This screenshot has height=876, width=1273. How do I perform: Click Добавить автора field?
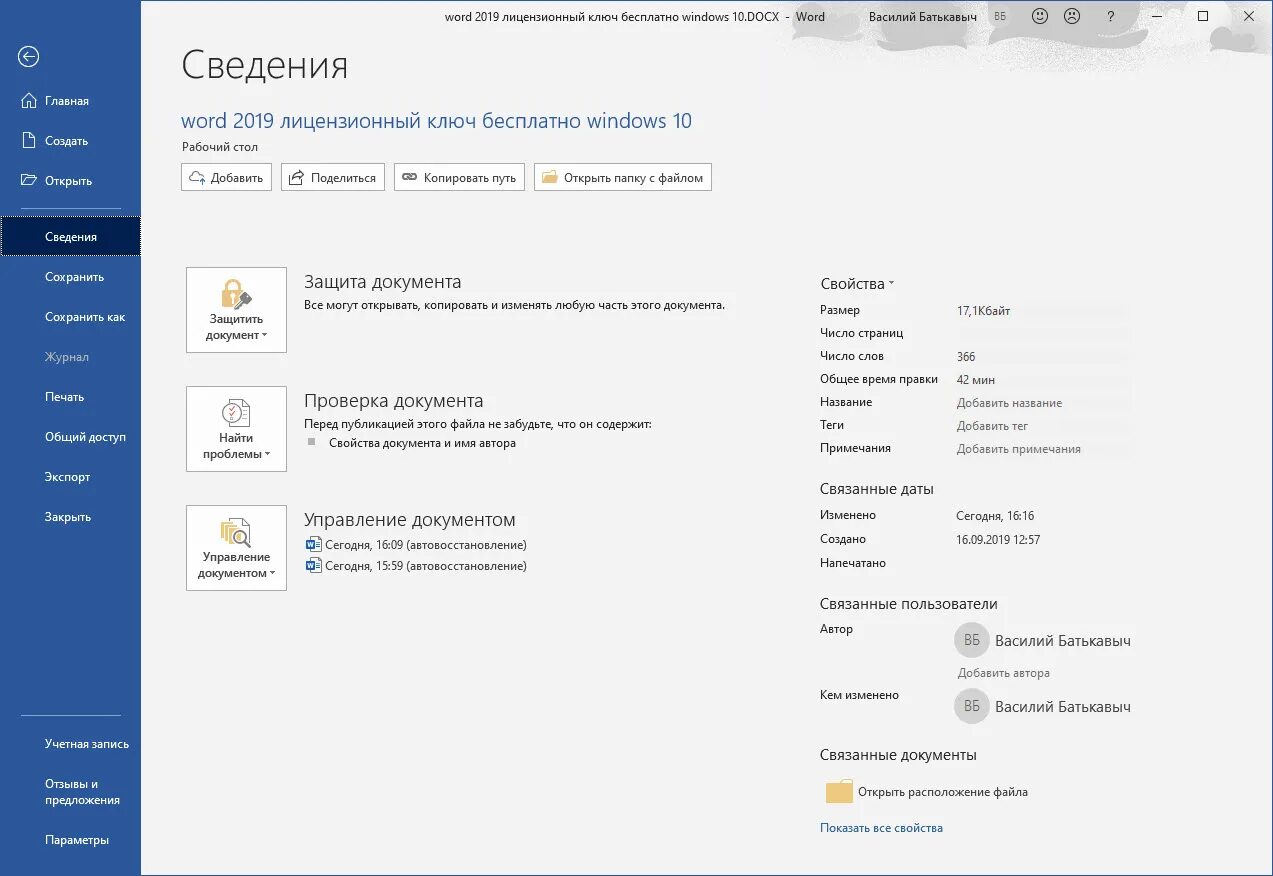[x=1004, y=673]
